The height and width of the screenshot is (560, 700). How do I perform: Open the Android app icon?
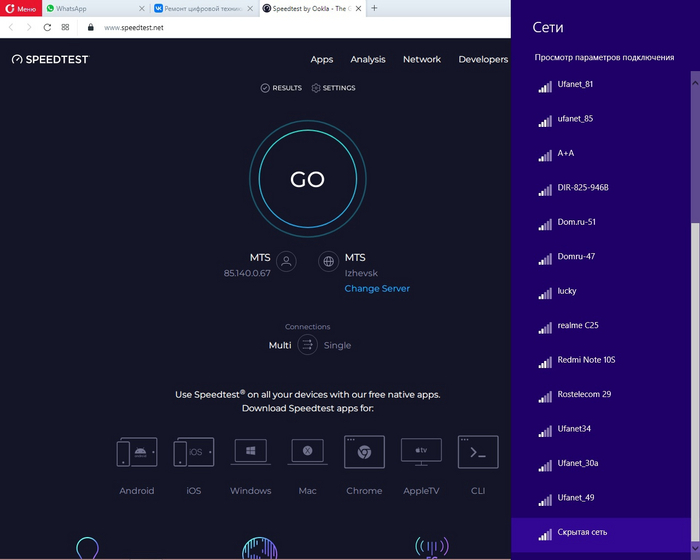[137, 452]
